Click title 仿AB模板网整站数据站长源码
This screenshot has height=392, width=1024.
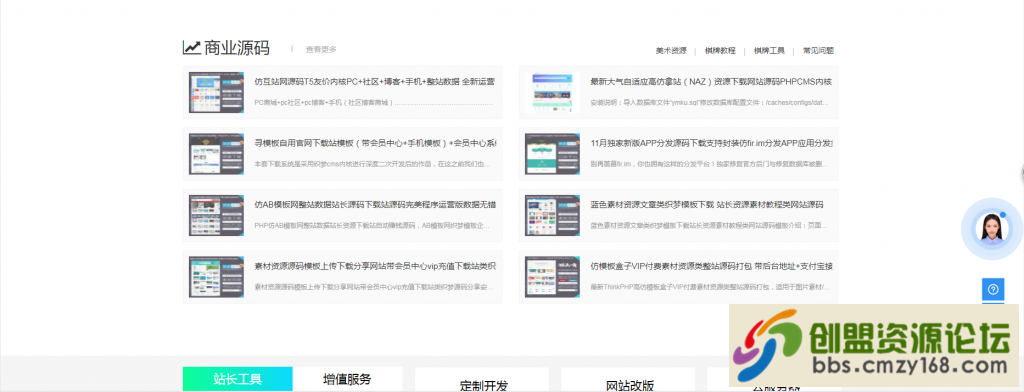point(376,204)
